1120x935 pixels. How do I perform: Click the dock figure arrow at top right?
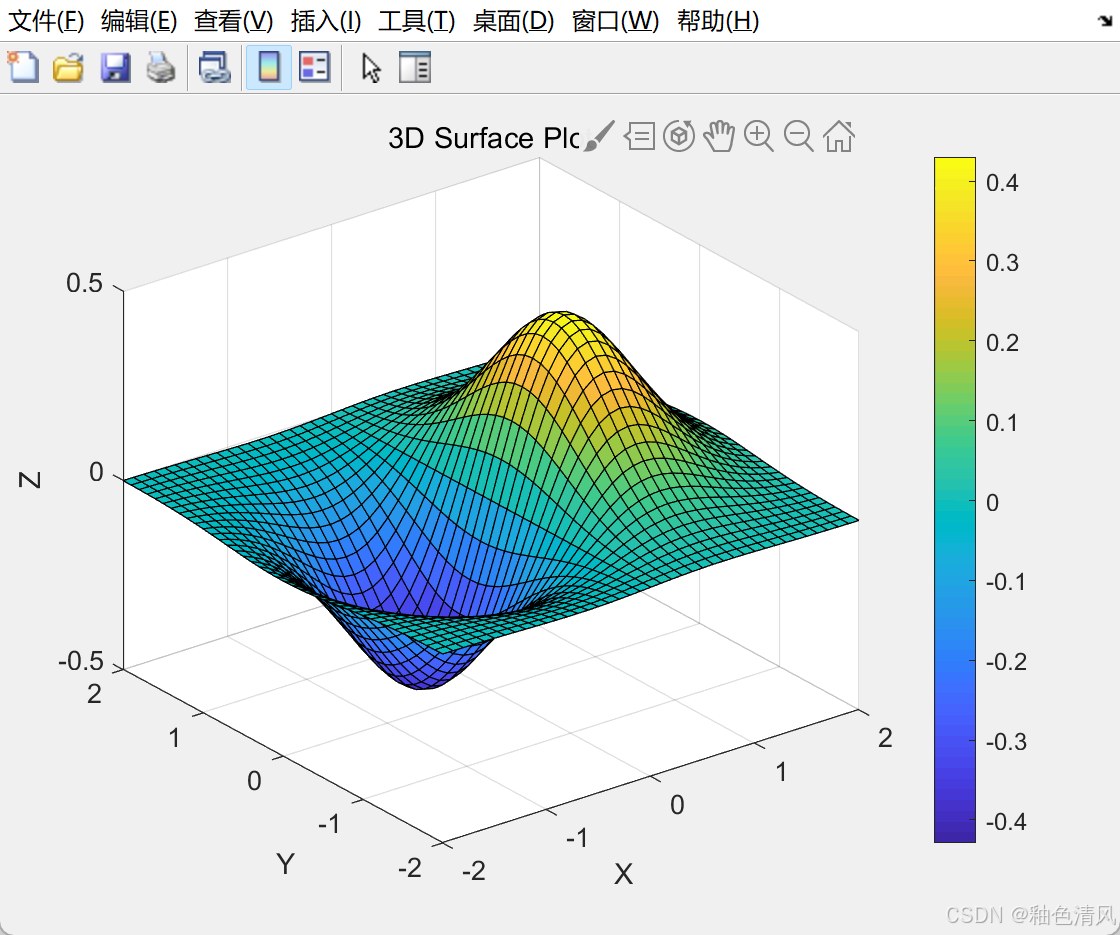pyautogui.click(x=1104, y=21)
